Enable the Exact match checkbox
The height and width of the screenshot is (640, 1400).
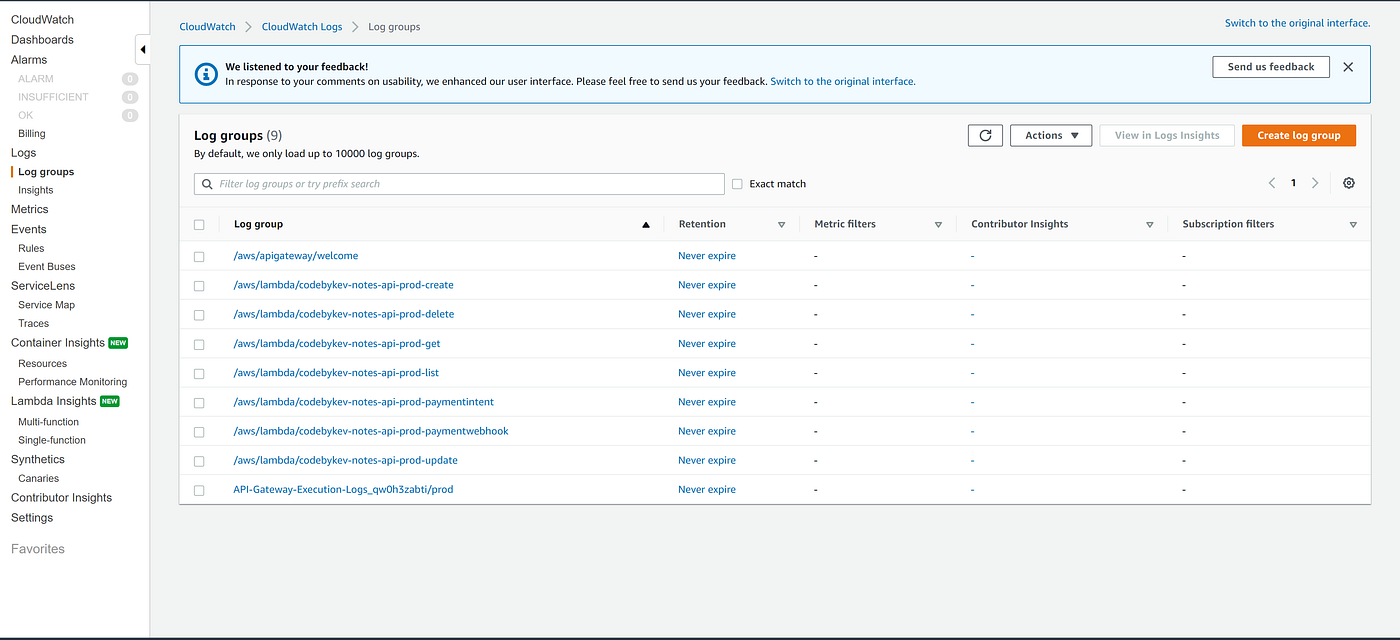tap(737, 184)
